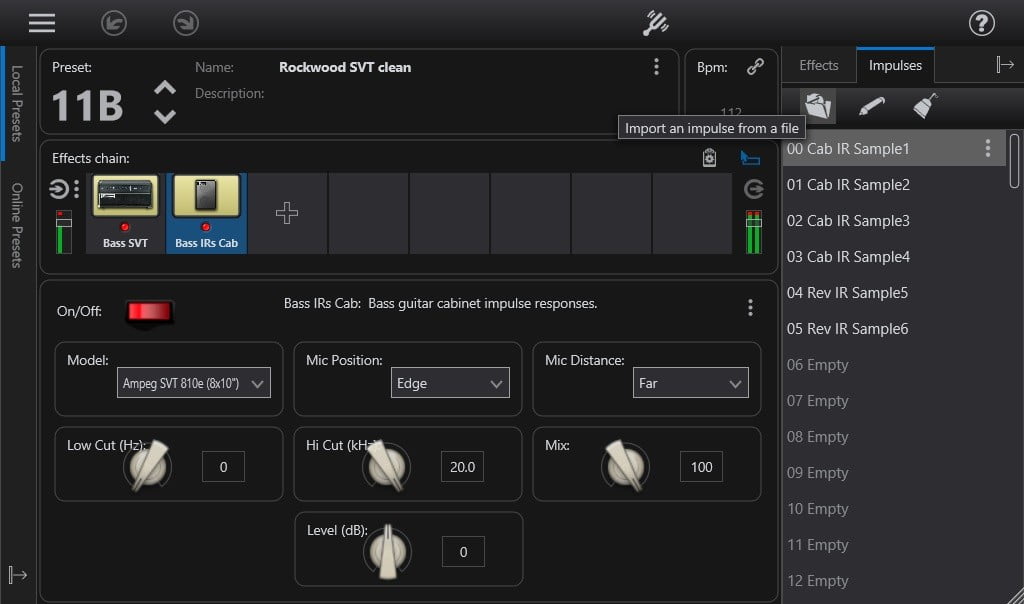Open the Online Presets side tab
Screen dimensions: 1024x604
coord(17,225)
